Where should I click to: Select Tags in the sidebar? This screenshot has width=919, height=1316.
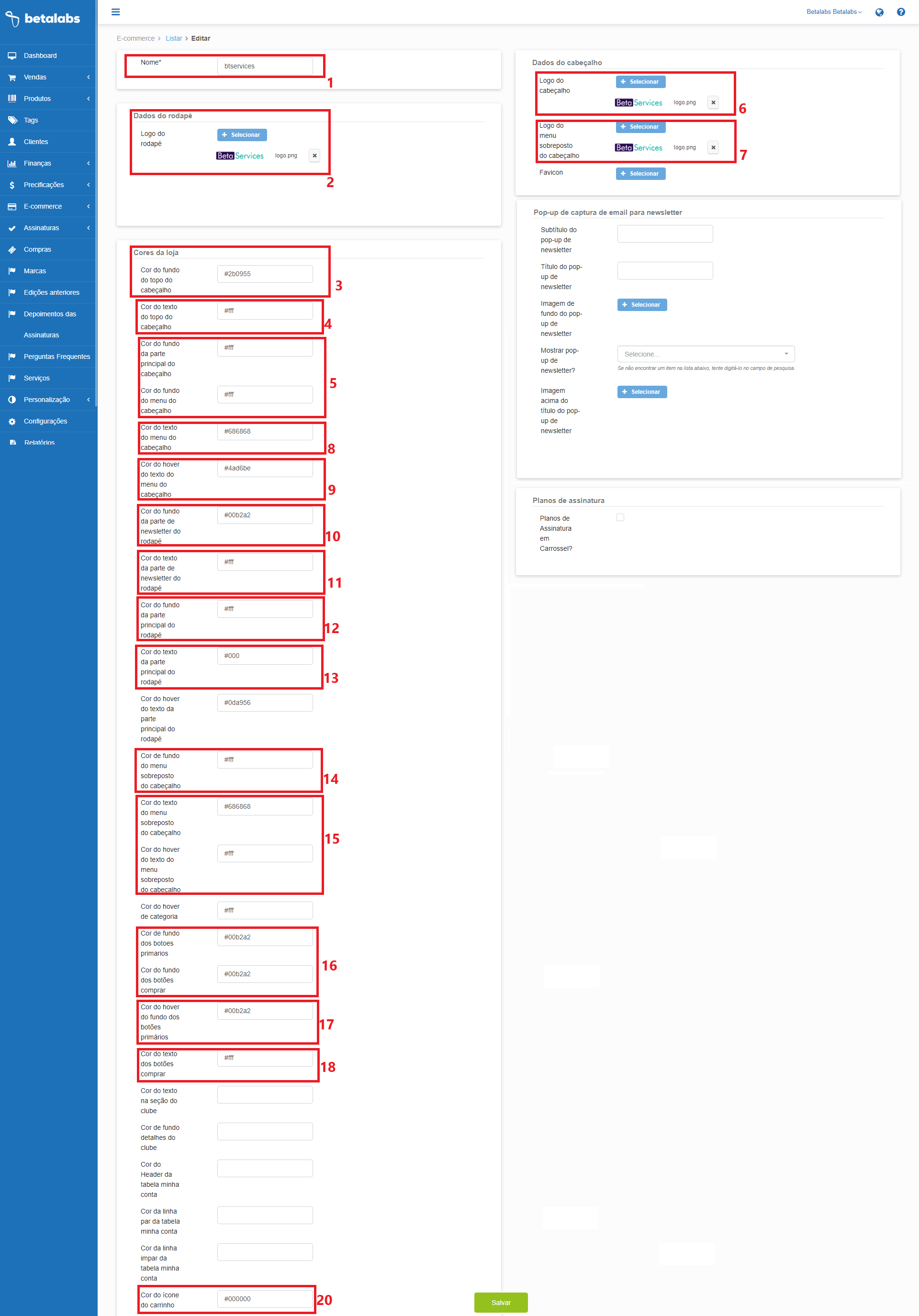[x=30, y=120]
